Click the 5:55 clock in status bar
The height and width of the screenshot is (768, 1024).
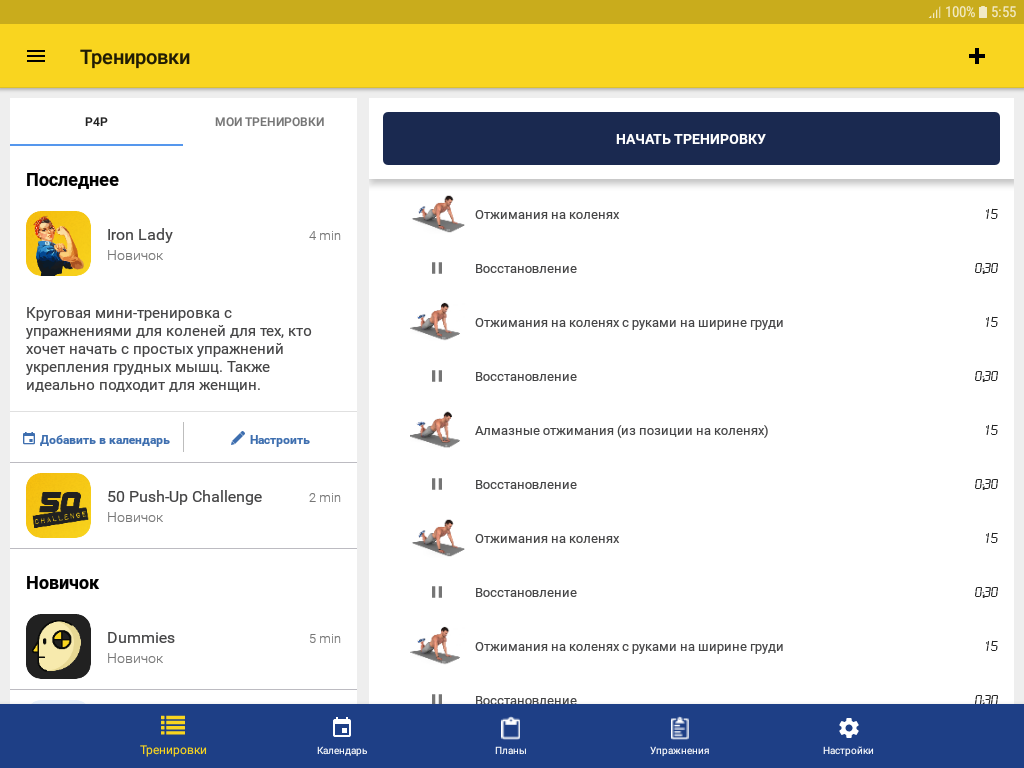[1004, 12]
